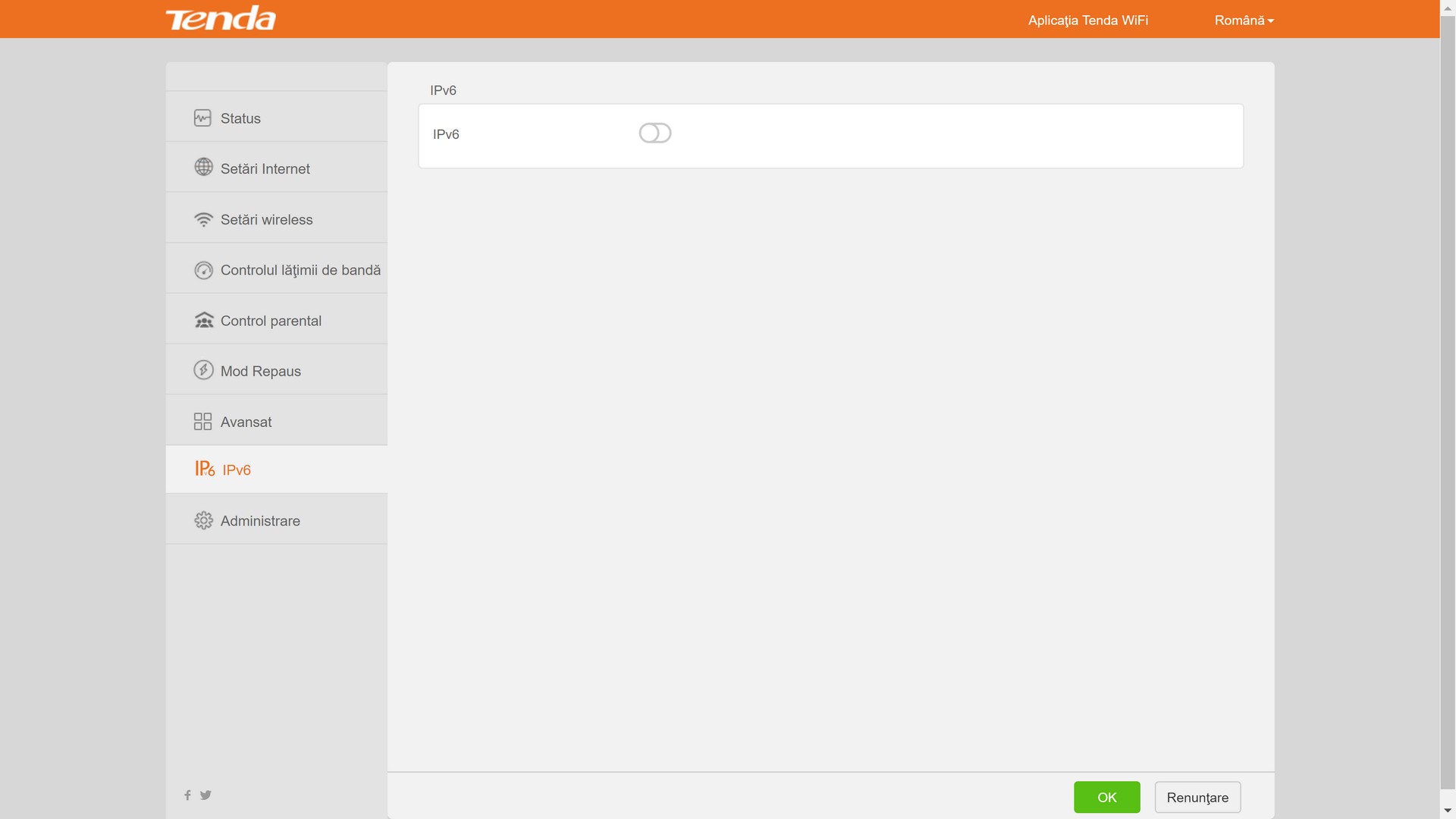Open the Facebook icon link

(187, 795)
